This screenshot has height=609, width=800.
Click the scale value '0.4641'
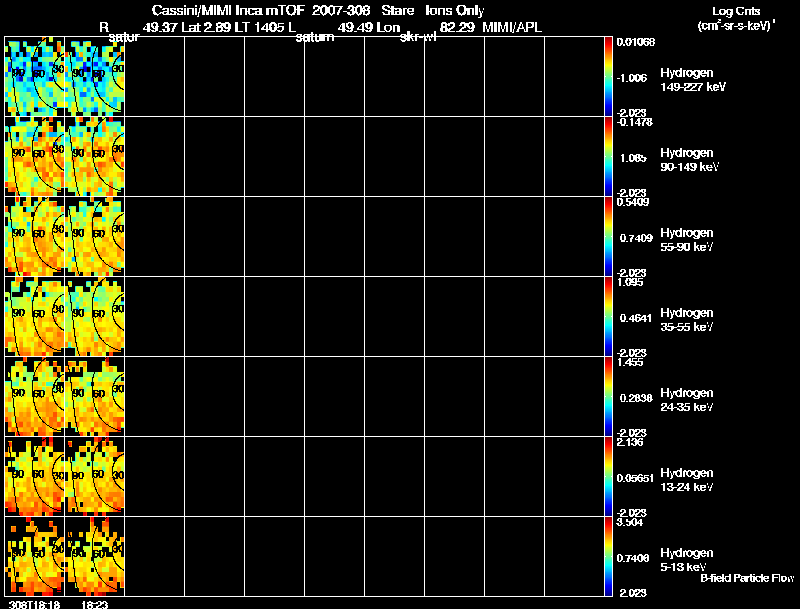636,318
